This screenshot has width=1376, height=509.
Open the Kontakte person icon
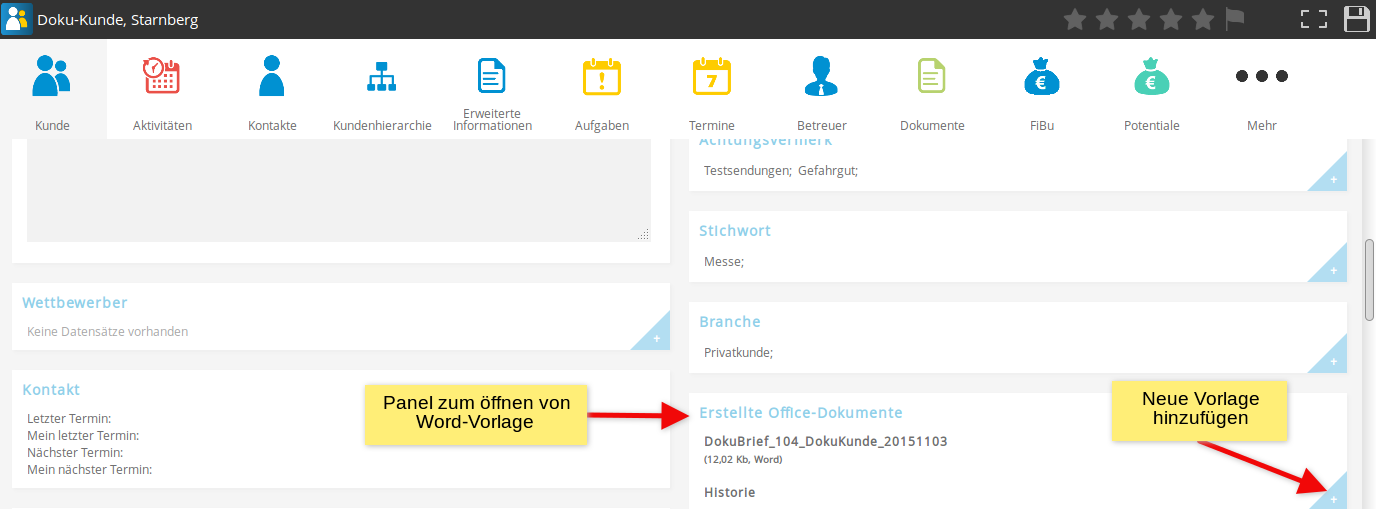(272, 76)
